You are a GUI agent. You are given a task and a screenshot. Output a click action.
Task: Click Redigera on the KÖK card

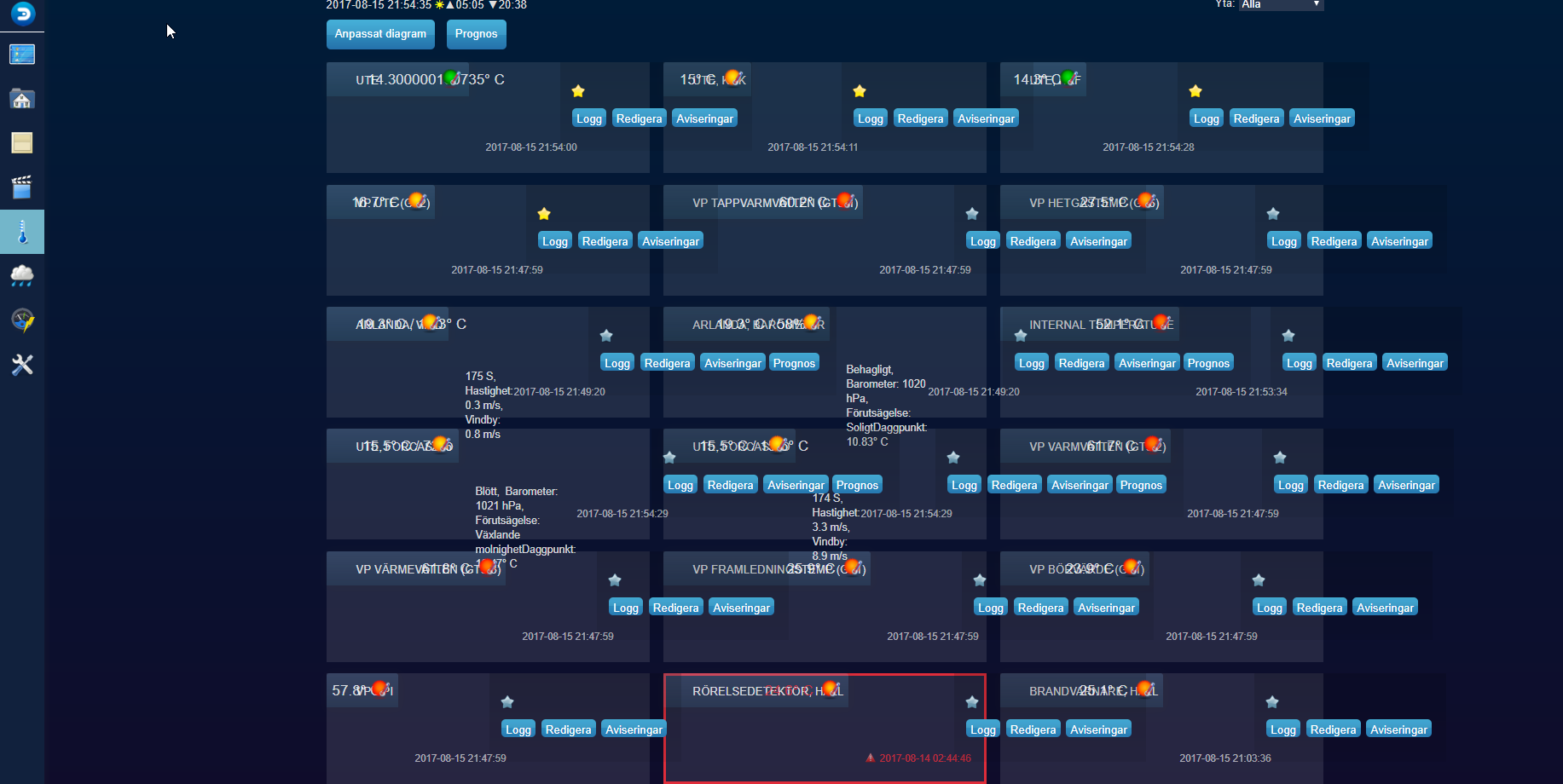coord(921,118)
